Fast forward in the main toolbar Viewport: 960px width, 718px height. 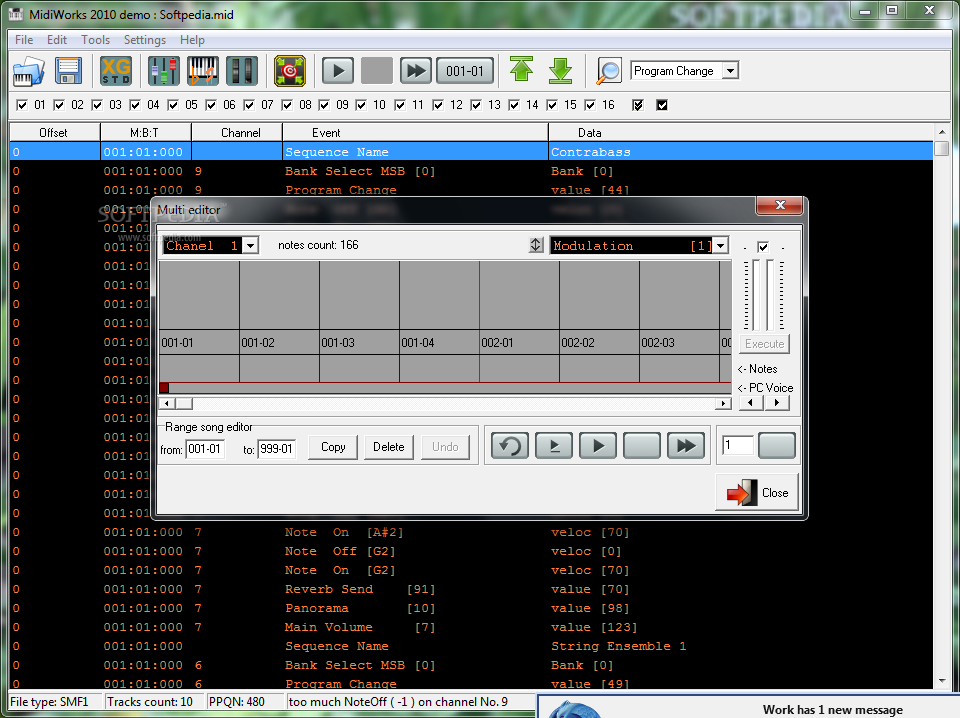(x=416, y=71)
